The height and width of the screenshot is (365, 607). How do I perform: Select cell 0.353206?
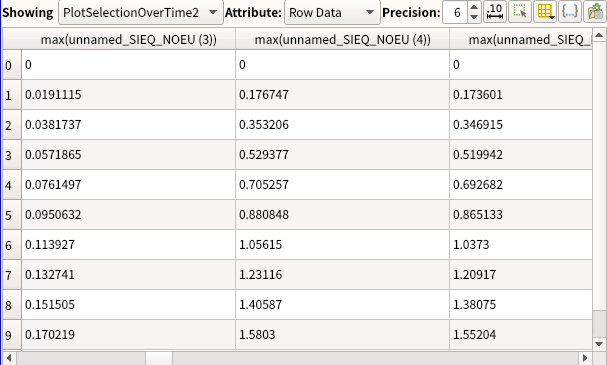pos(342,125)
